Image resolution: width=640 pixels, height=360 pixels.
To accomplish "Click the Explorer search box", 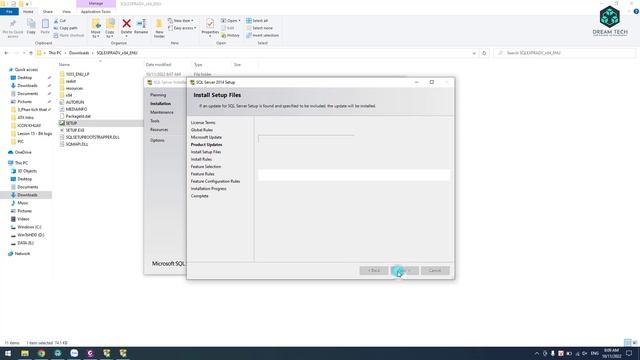I will (565, 53).
